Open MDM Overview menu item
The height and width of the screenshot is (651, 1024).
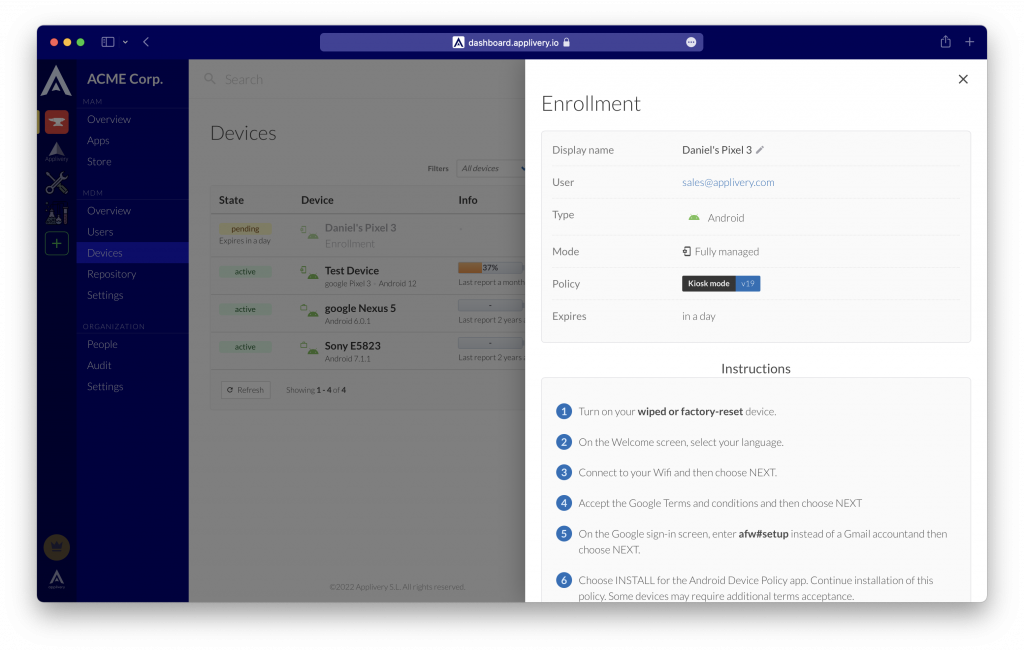click(x=108, y=211)
